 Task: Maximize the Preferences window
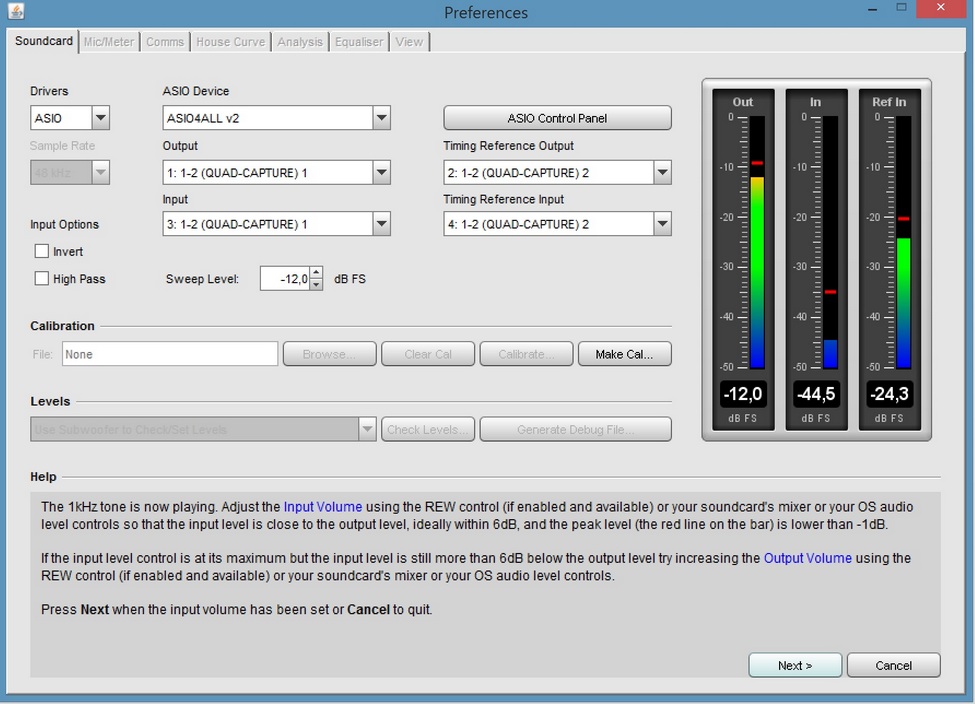pyautogui.click(x=902, y=8)
